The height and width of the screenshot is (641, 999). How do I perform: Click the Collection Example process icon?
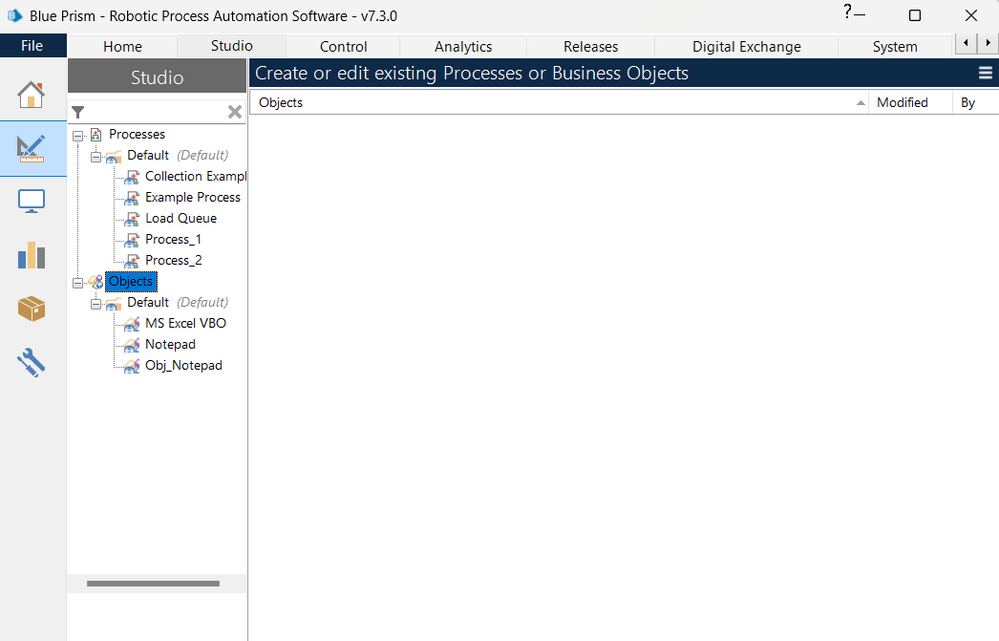(132, 177)
